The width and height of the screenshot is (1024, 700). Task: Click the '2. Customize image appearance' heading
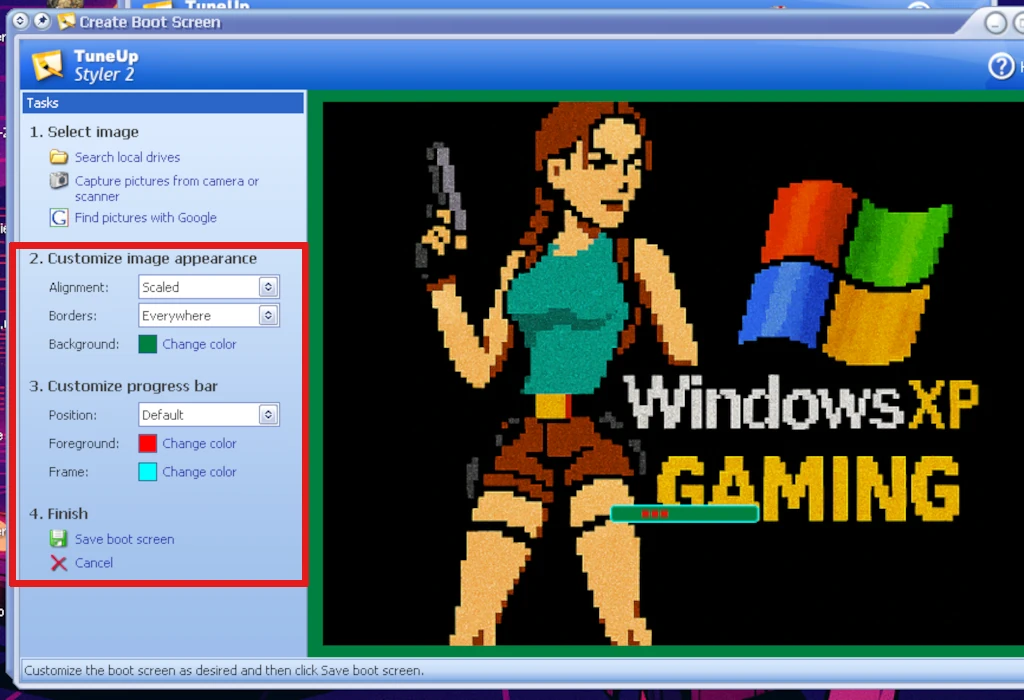point(143,259)
